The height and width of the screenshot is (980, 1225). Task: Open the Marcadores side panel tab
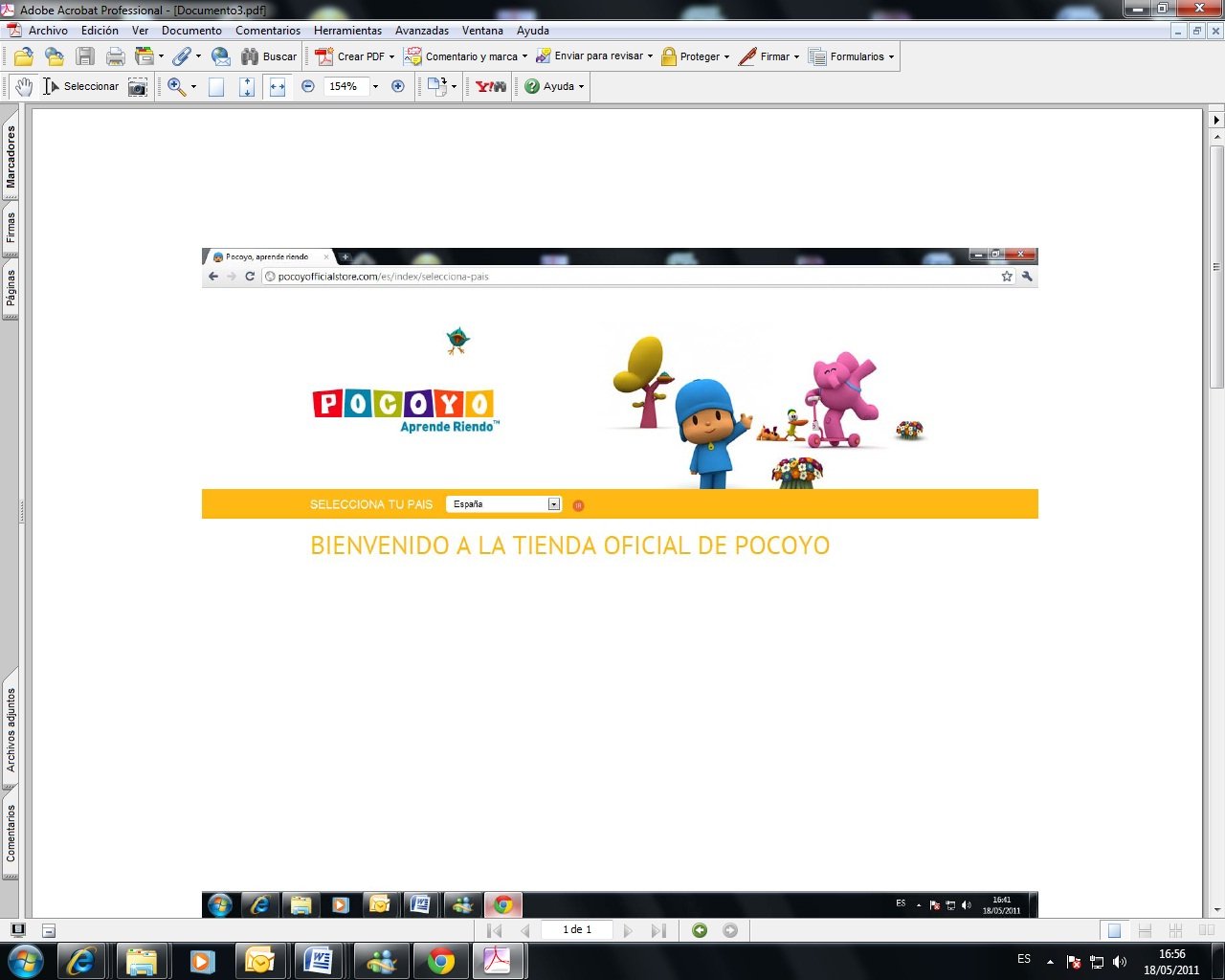click(11, 156)
